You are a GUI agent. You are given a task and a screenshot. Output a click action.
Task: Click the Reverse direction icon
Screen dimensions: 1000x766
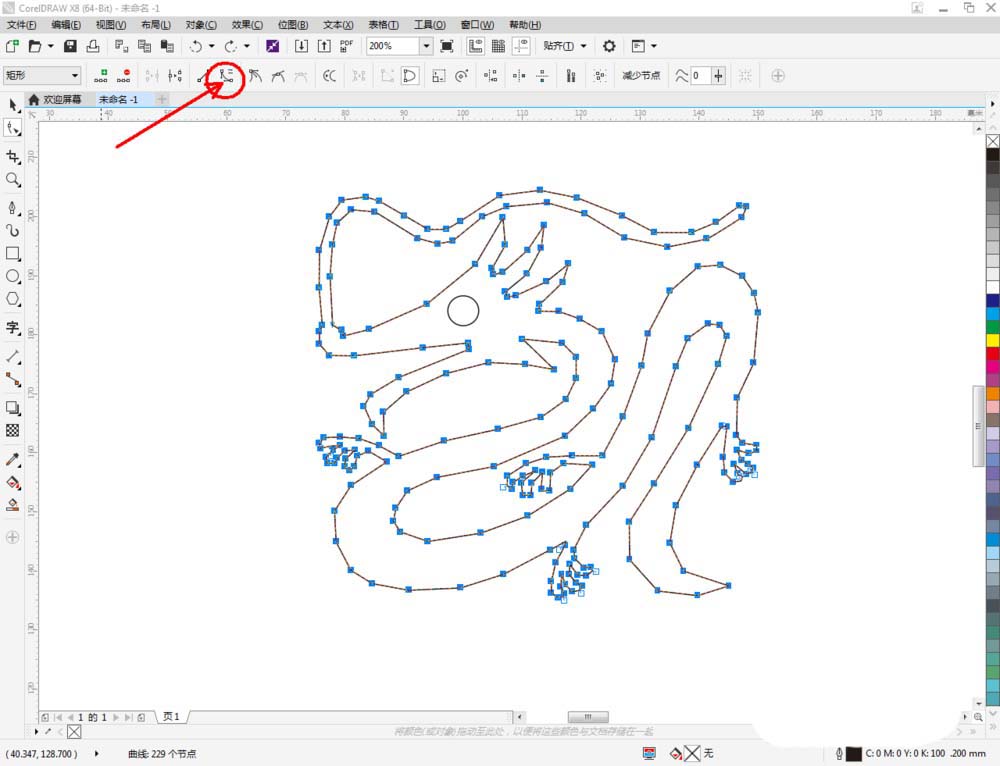(x=329, y=76)
